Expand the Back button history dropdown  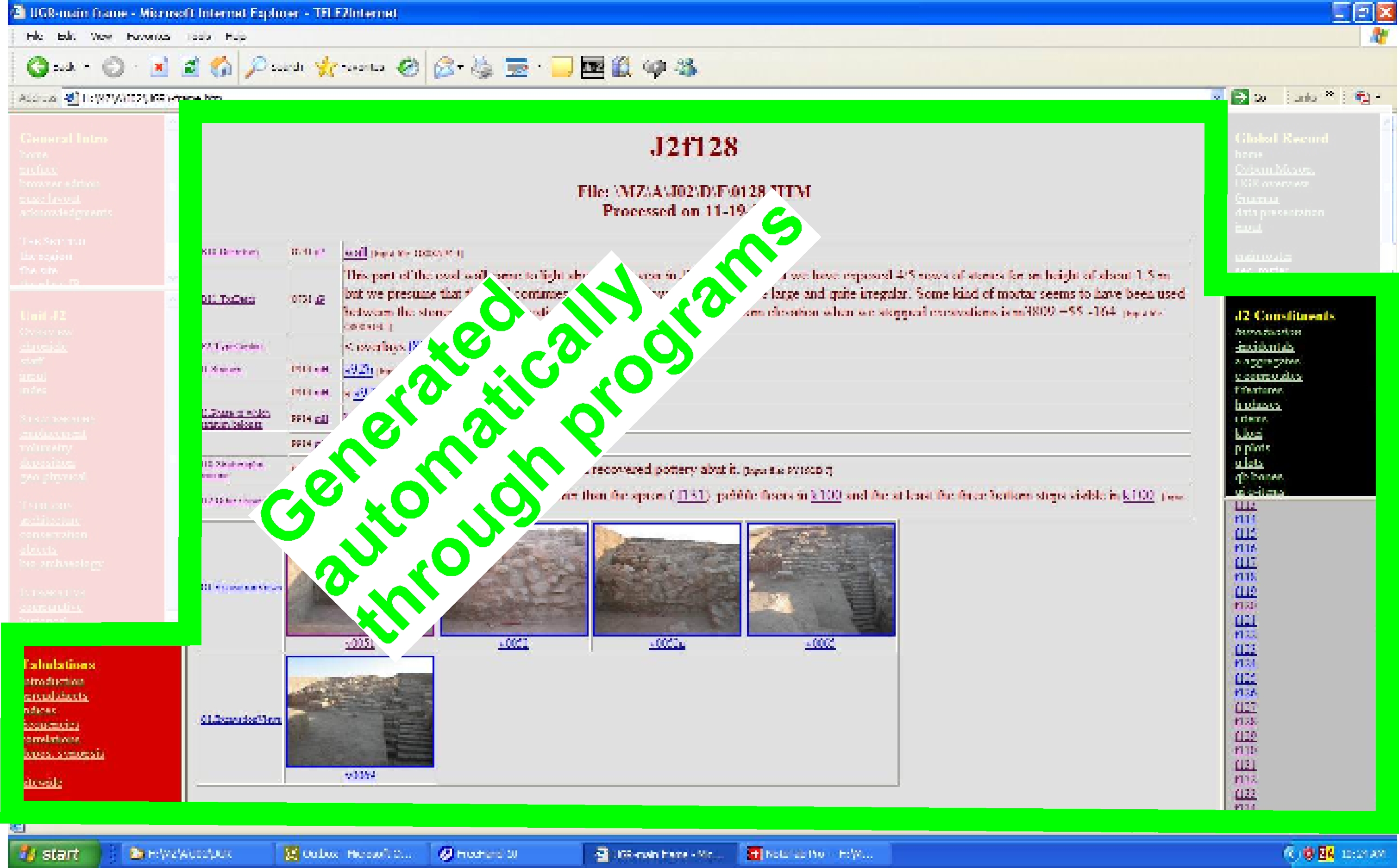88,68
